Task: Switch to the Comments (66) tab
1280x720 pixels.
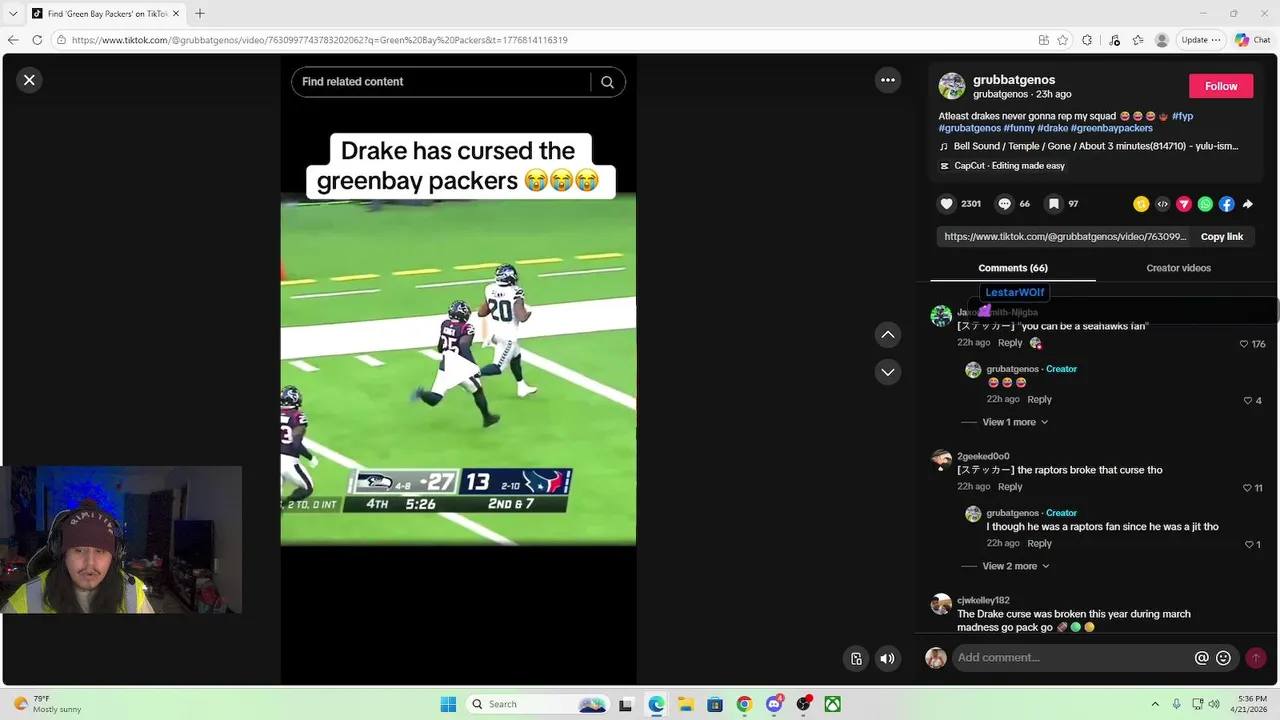Action: 1013,268
